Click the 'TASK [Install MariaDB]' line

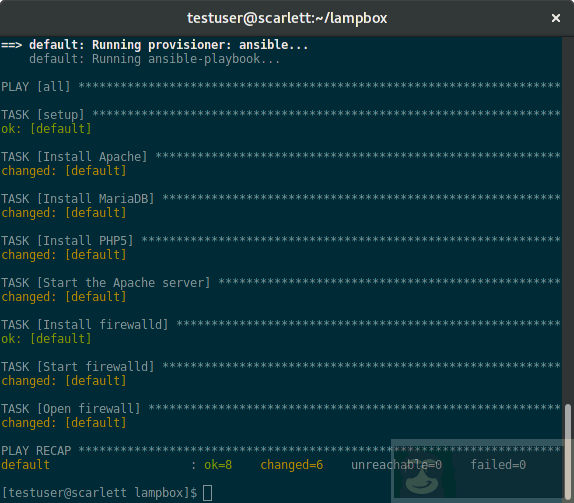click(281, 199)
